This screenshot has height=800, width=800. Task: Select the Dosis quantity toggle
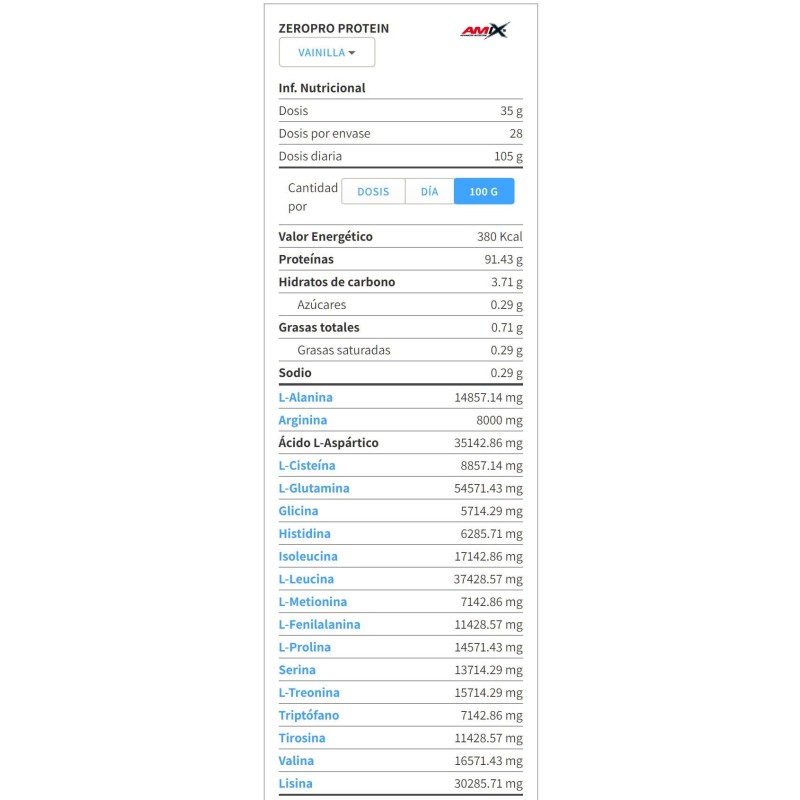pyautogui.click(x=373, y=191)
